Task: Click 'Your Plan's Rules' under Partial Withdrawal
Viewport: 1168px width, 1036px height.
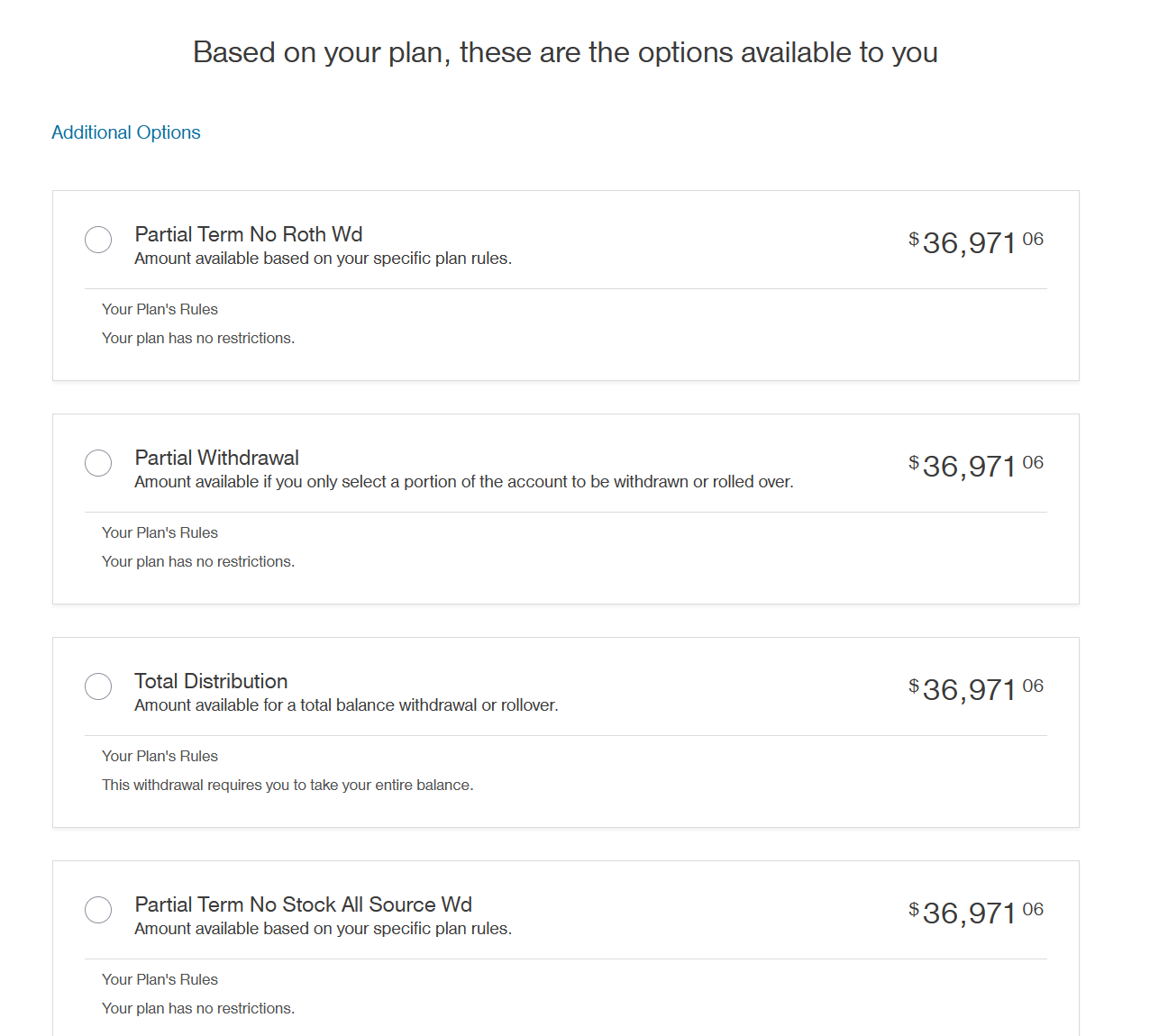Action: pos(160,532)
